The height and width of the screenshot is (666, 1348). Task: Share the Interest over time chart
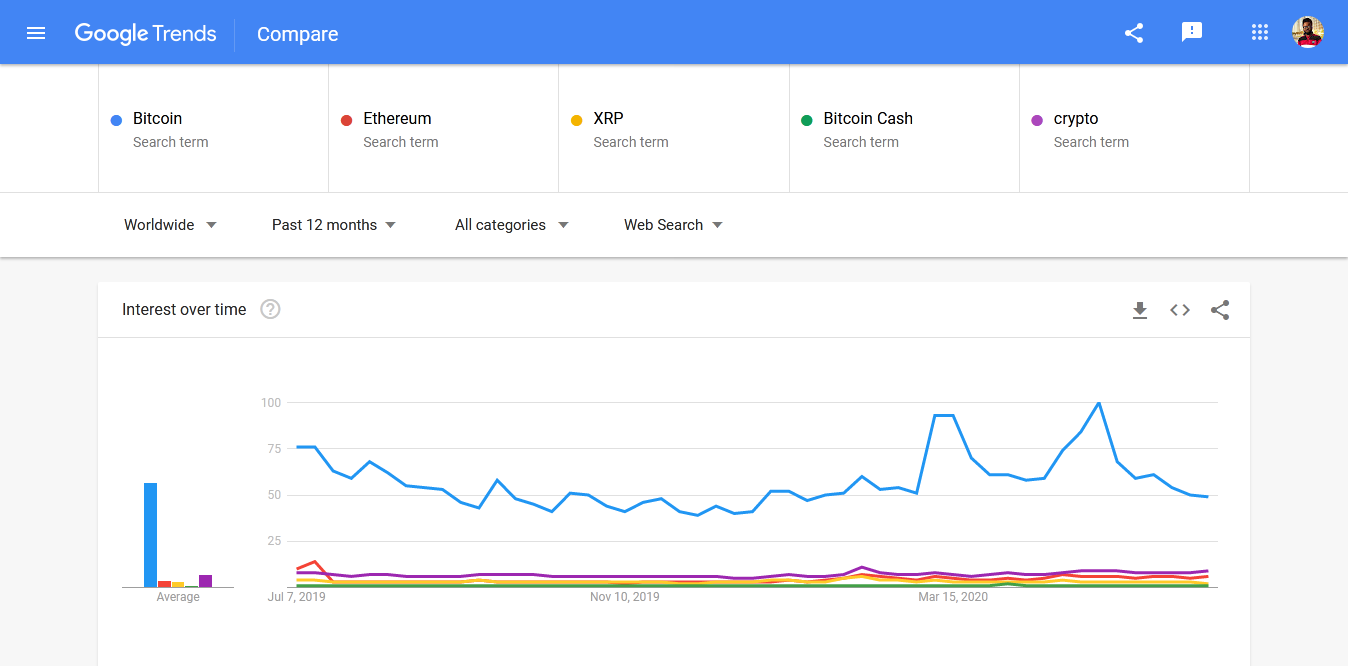point(1220,310)
